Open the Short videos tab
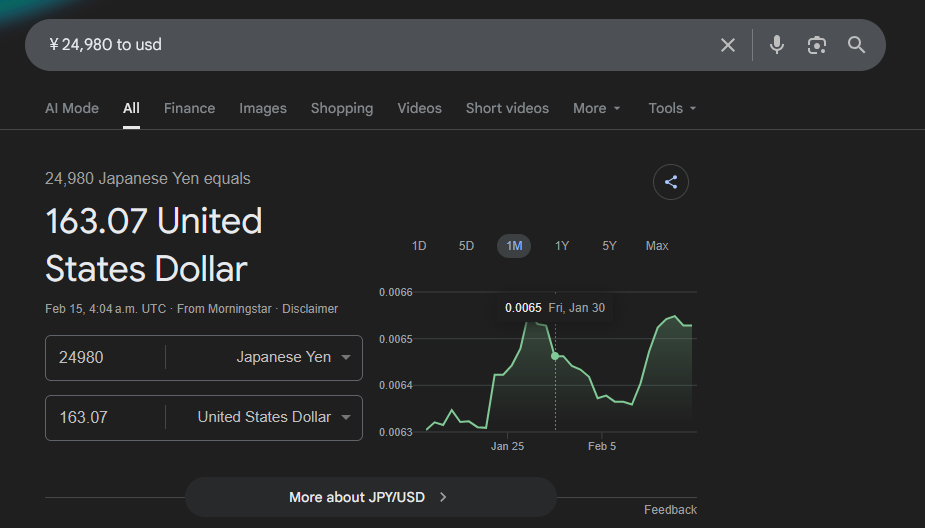Image resolution: width=925 pixels, height=528 pixels. (507, 109)
